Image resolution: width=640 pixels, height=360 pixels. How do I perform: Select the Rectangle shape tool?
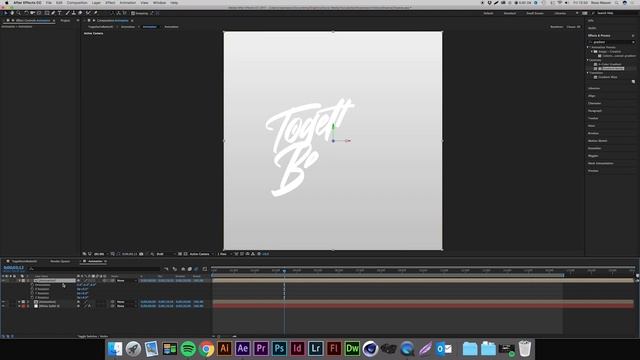(x=46, y=13)
